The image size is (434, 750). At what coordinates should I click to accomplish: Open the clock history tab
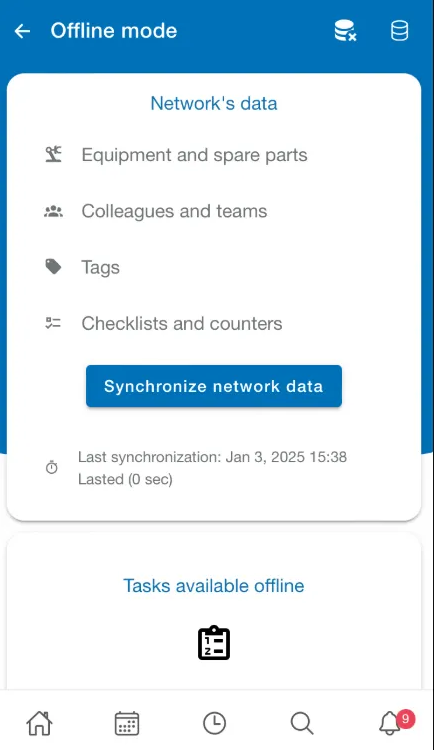click(x=214, y=723)
